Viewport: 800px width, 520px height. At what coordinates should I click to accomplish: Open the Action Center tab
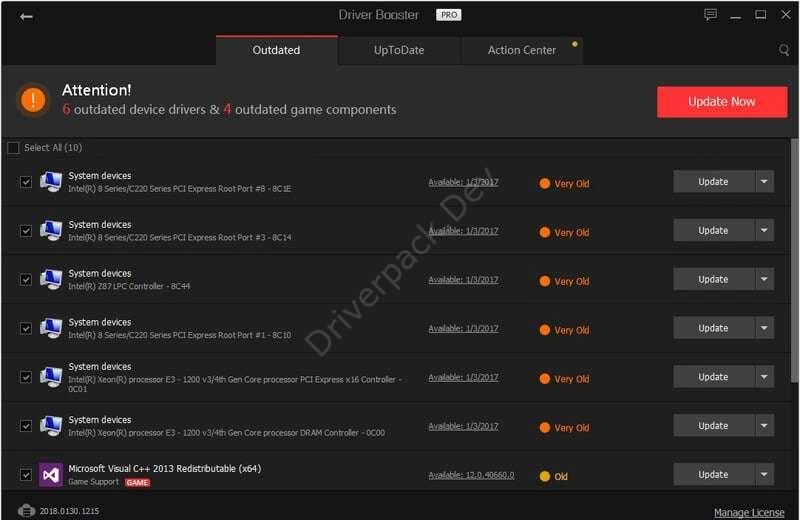521,50
